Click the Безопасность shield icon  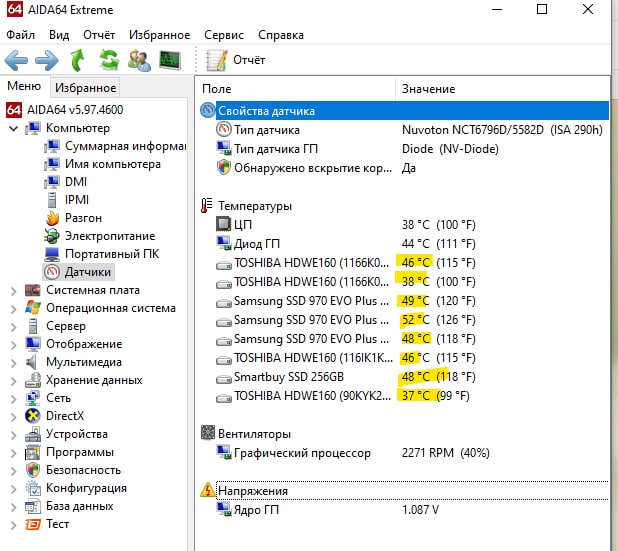click(x=33, y=470)
